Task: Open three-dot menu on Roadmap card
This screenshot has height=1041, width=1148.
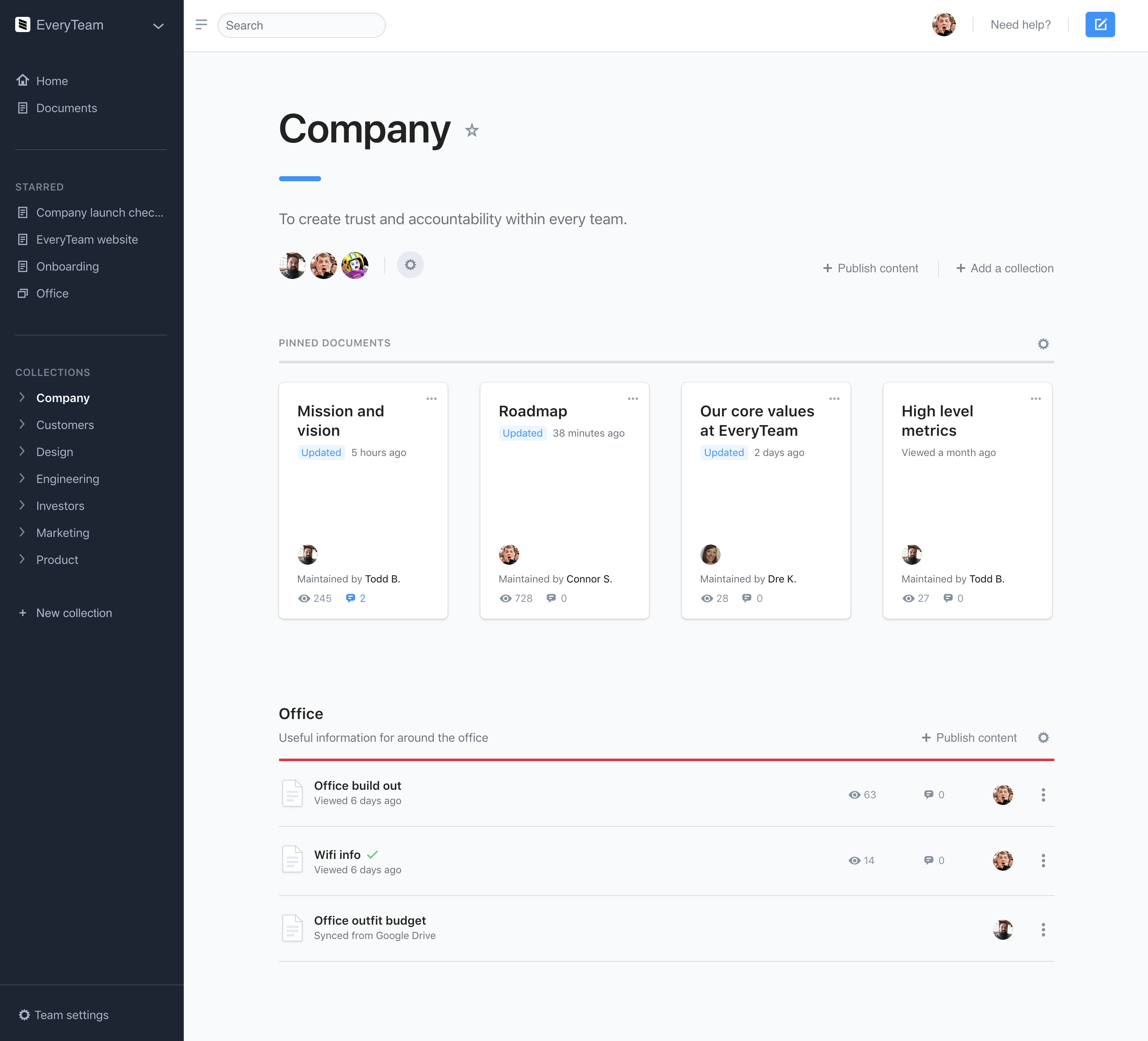Action: (633, 399)
